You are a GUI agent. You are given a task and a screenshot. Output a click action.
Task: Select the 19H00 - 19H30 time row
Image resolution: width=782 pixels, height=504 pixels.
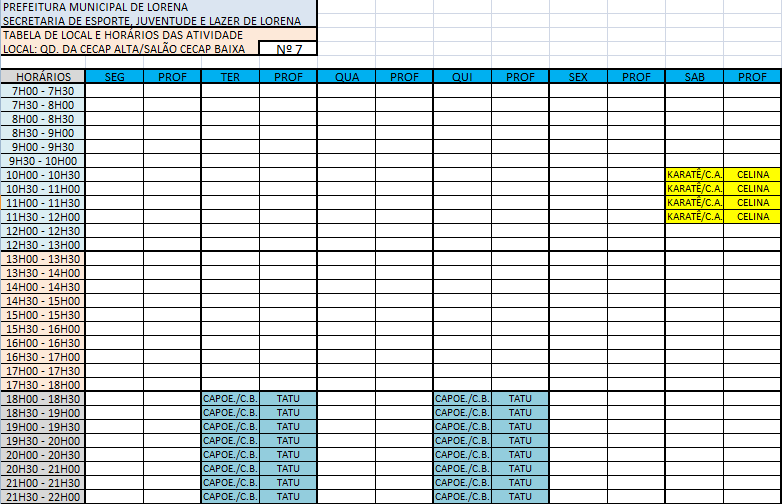pos(43,426)
